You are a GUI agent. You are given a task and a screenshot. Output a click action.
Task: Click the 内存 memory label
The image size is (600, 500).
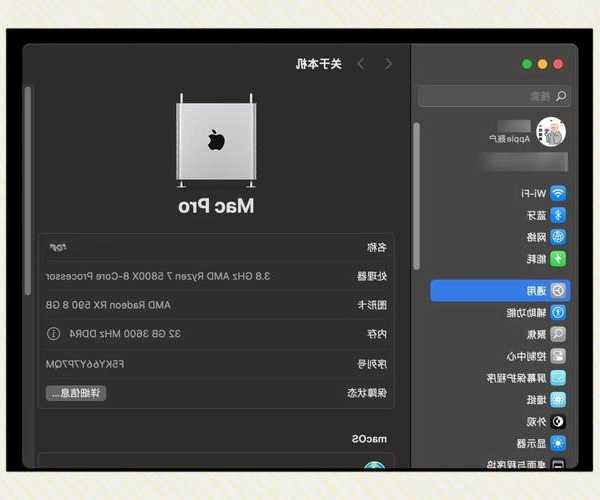pos(377,334)
